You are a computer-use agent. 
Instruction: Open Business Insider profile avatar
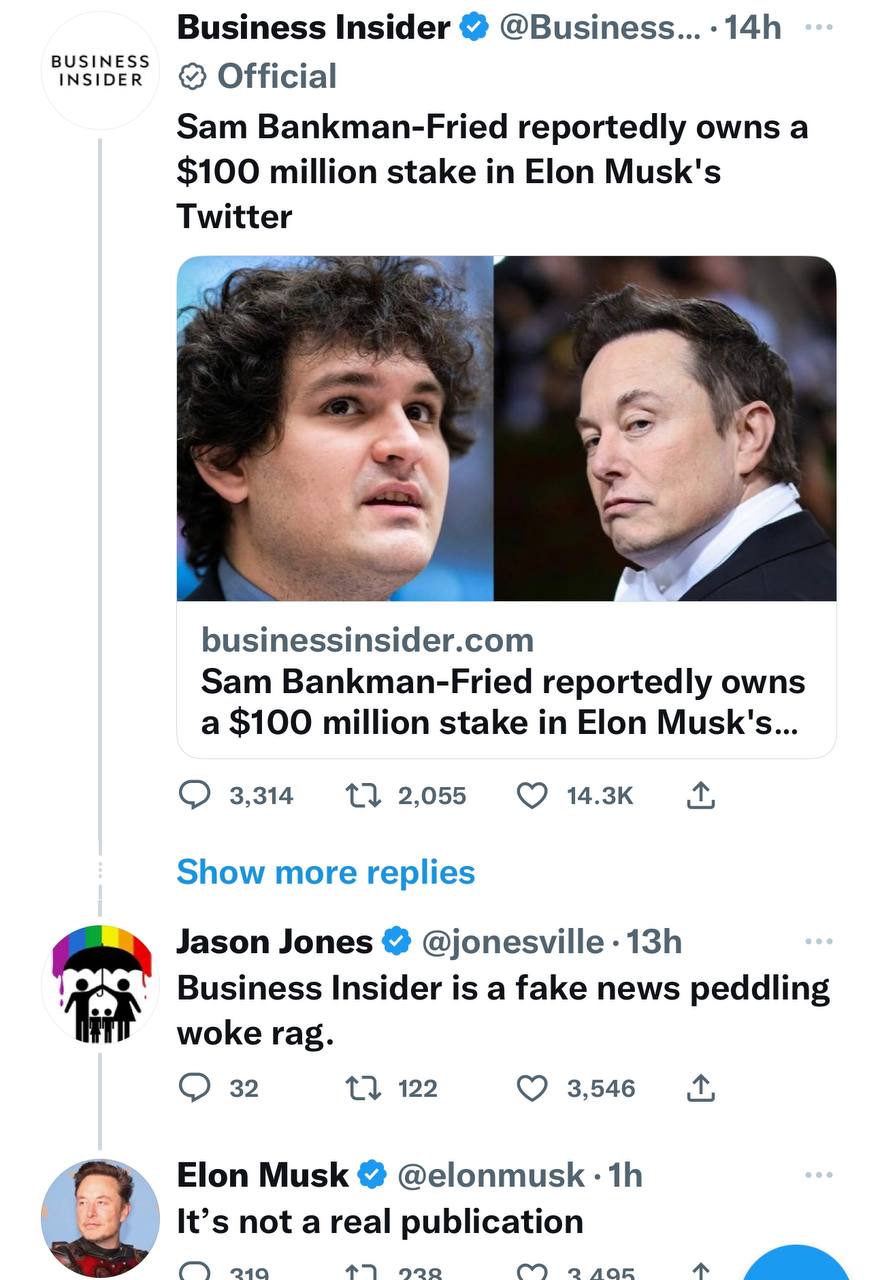tap(99, 72)
